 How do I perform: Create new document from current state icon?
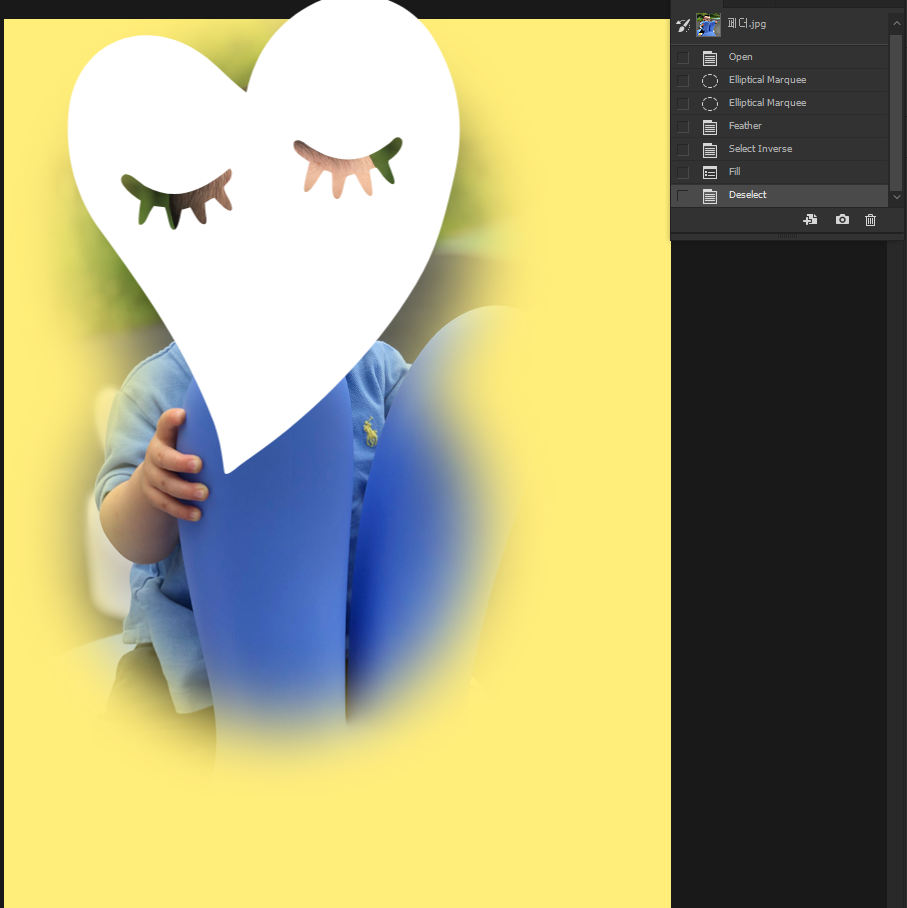[x=810, y=219]
